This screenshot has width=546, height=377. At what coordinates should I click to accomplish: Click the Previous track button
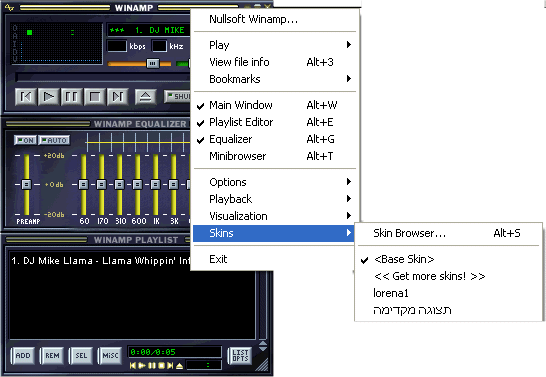[26, 96]
